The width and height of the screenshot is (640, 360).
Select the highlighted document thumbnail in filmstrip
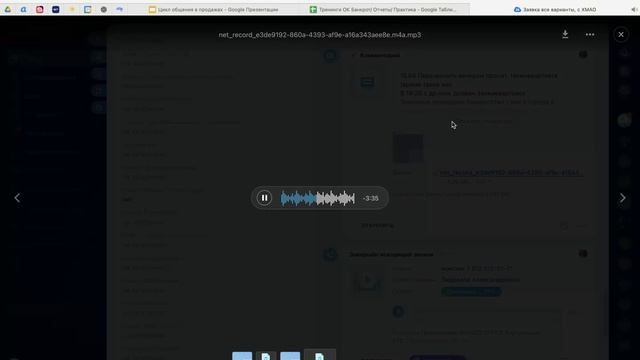click(x=320, y=355)
